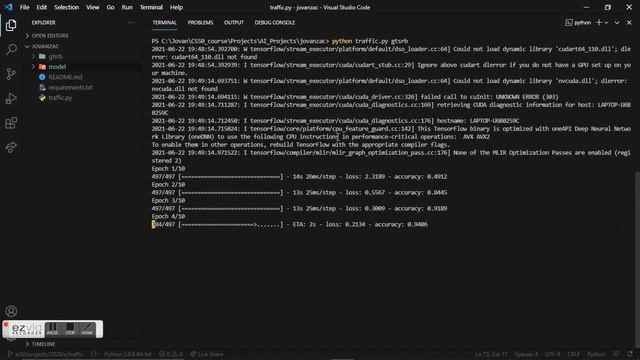Click the README.md info icon
640x360 pixels.
[42, 77]
